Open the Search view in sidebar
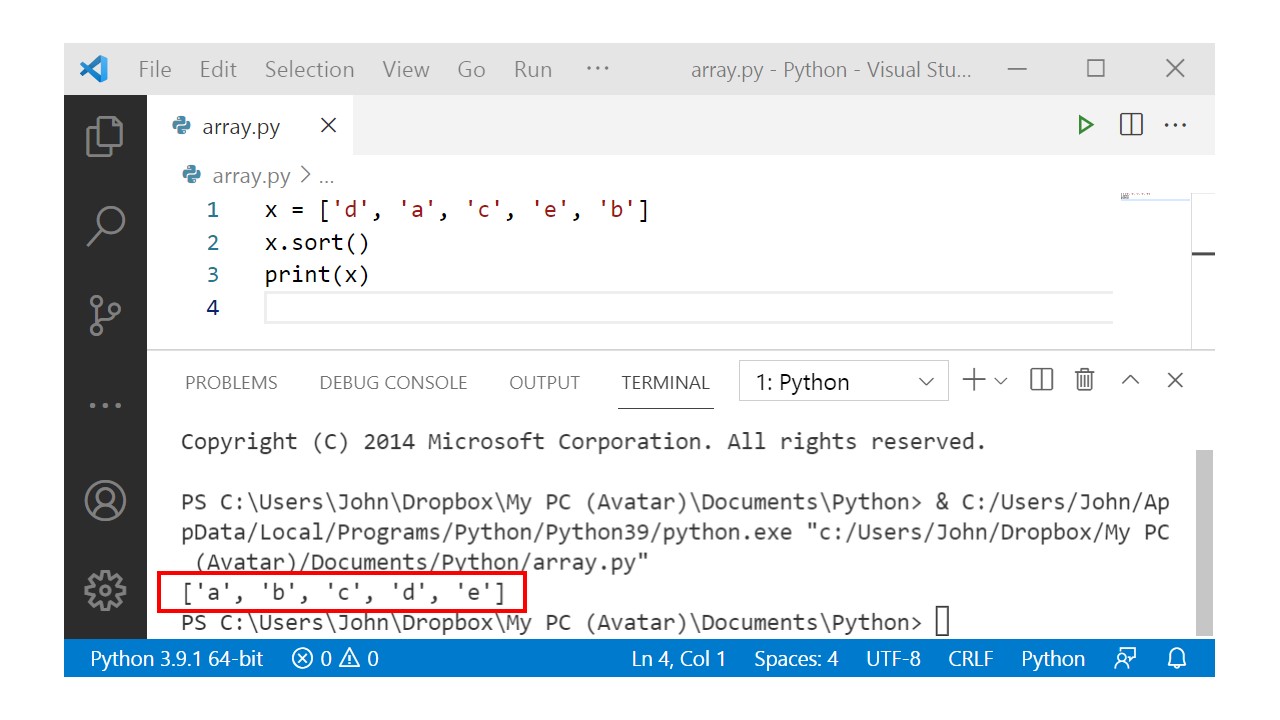 [105, 226]
